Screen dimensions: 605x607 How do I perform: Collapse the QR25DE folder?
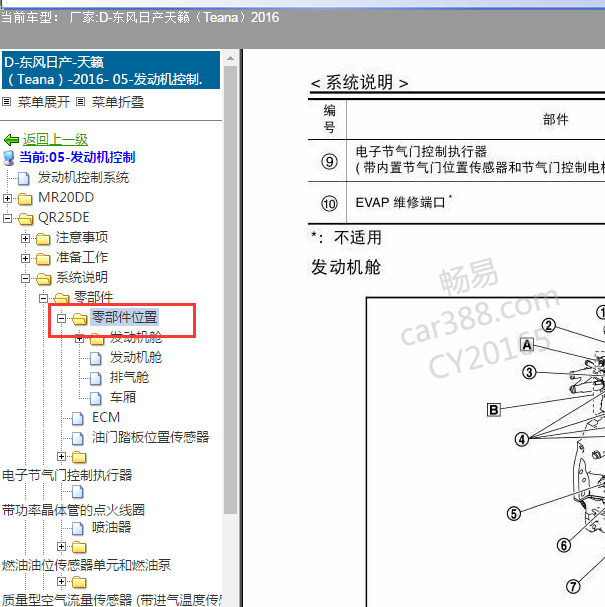coord(7,218)
